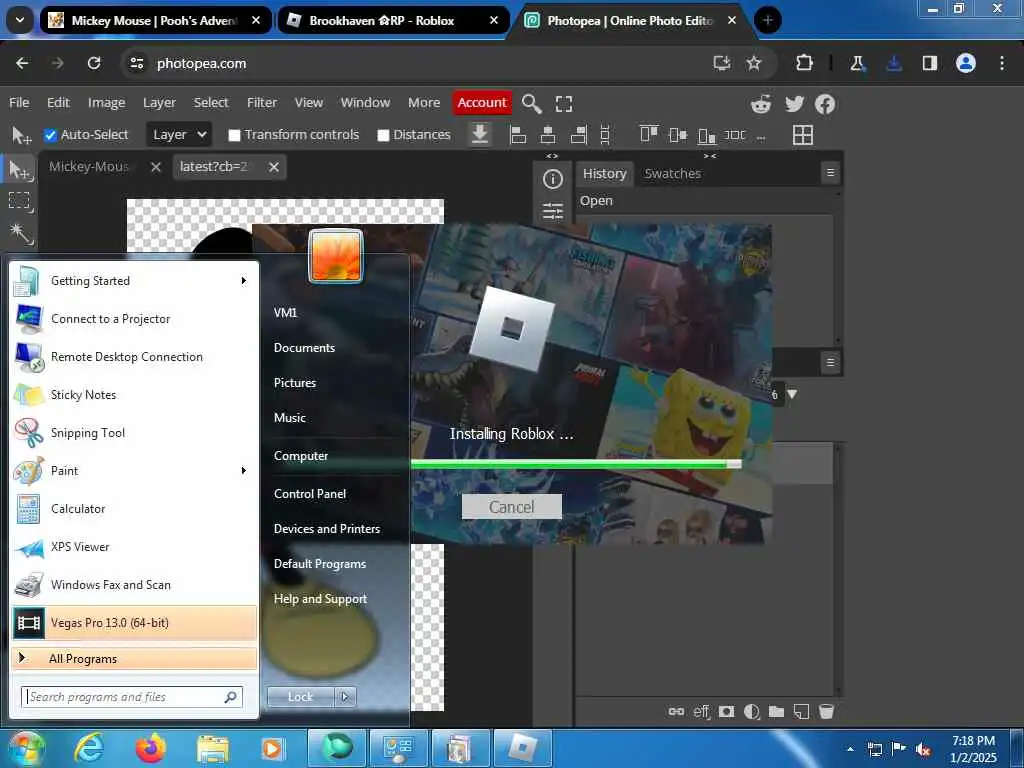Image resolution: width=1024 pixels, height=768 pixels.
Task: Open Devices and Printers link
Action: [x=327, y=529]
